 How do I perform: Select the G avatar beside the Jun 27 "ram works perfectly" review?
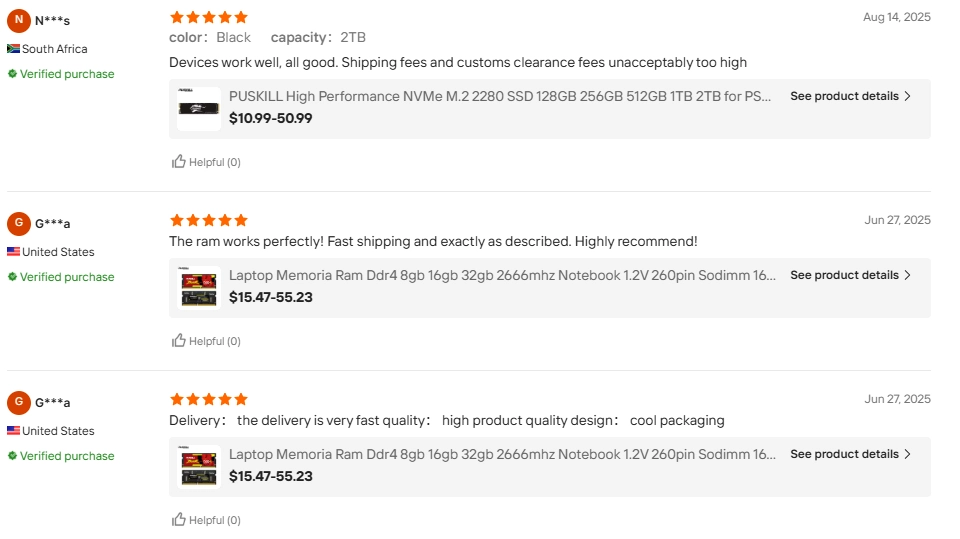[x=19, y=223]
